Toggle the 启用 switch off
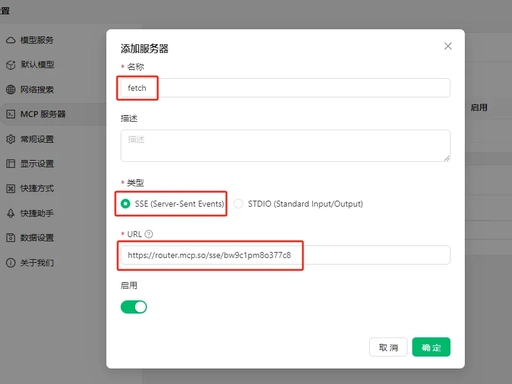This screenshot has height=384, width=512. tap(134, 307)
